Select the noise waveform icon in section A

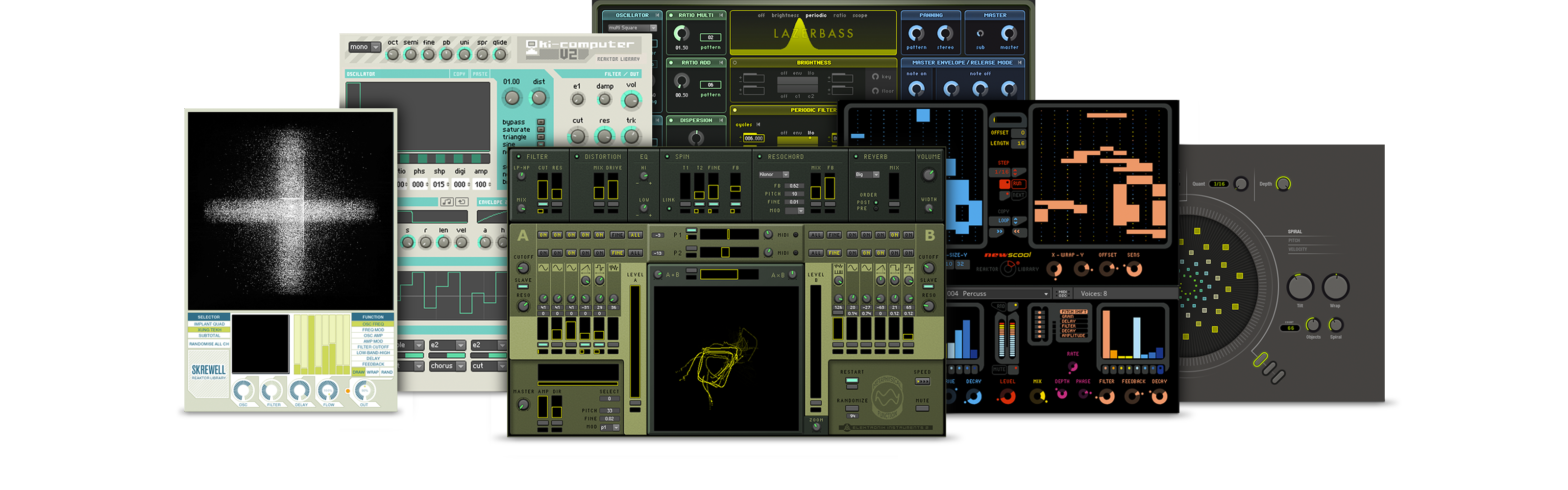coord(613,268)
